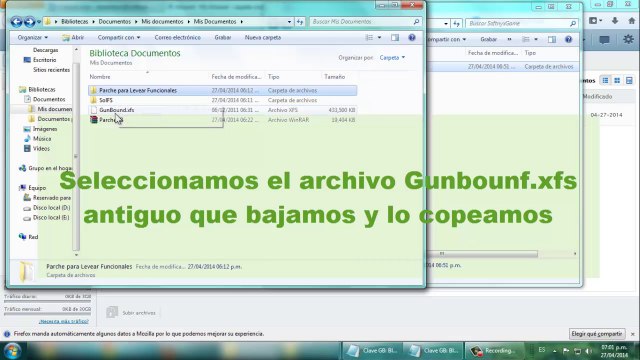Image resolution: width=640 pixels, height=360 pixels.
Task: Open ES language indicator in tray
Action: [542, 350]
